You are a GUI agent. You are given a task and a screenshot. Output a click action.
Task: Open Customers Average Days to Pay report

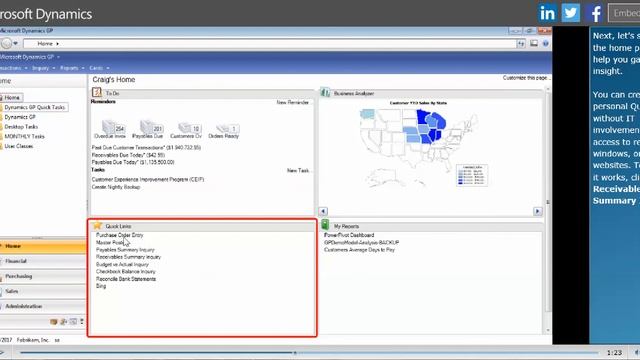coord(360,250)
